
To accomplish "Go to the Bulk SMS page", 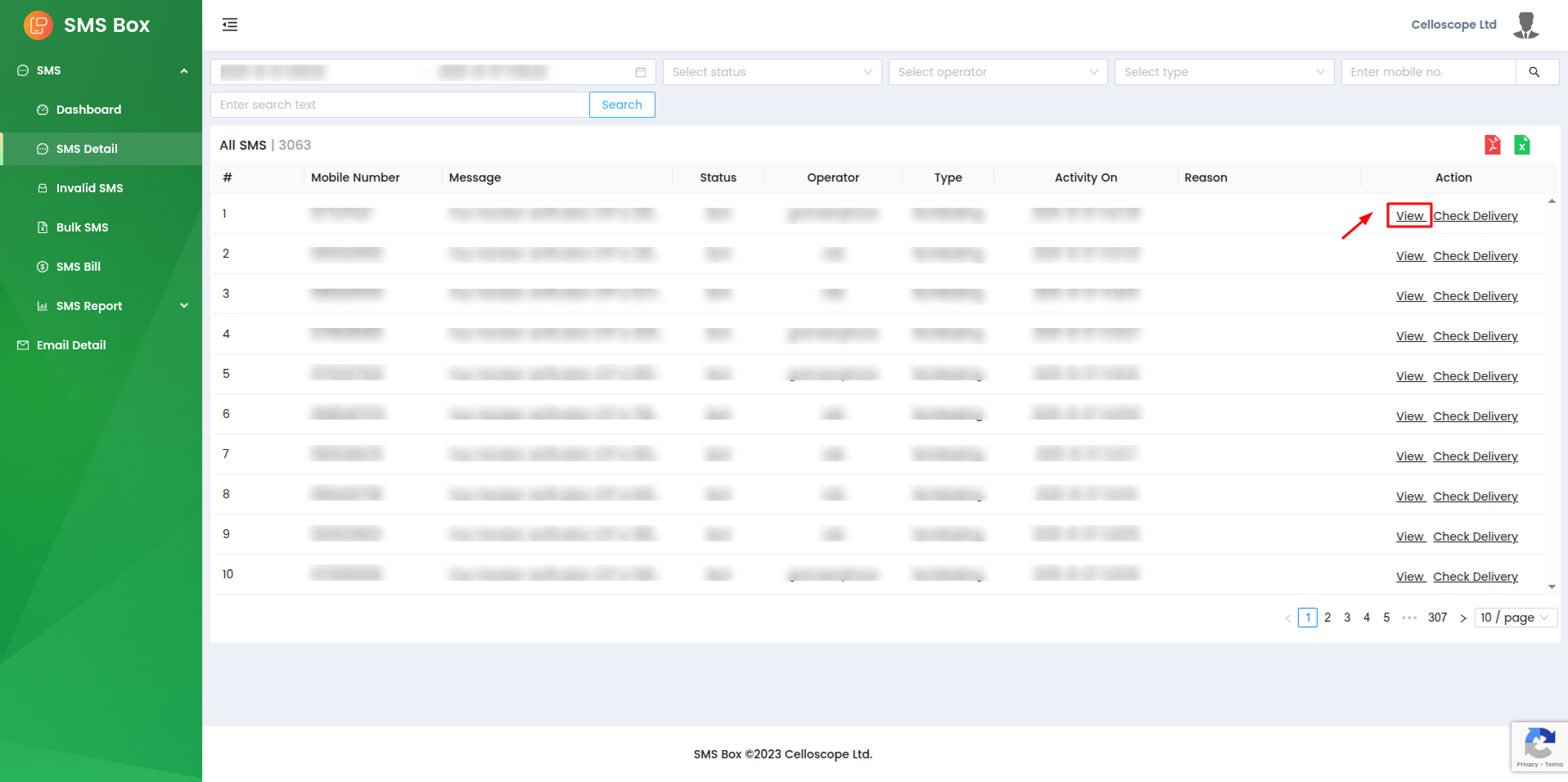I will [82, 227].
